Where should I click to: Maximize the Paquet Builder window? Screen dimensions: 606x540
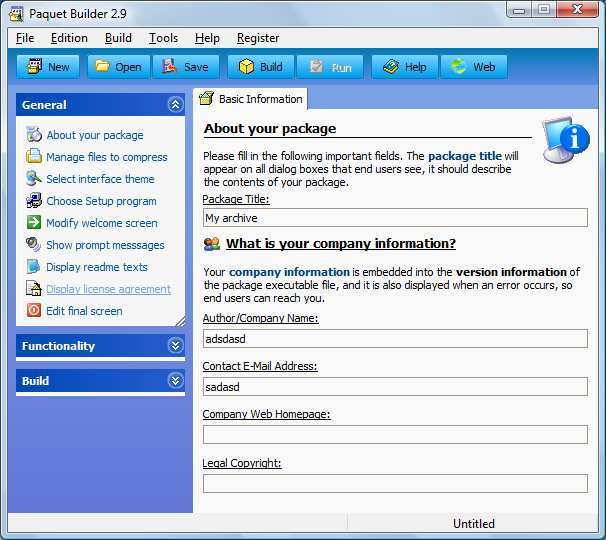544,10
